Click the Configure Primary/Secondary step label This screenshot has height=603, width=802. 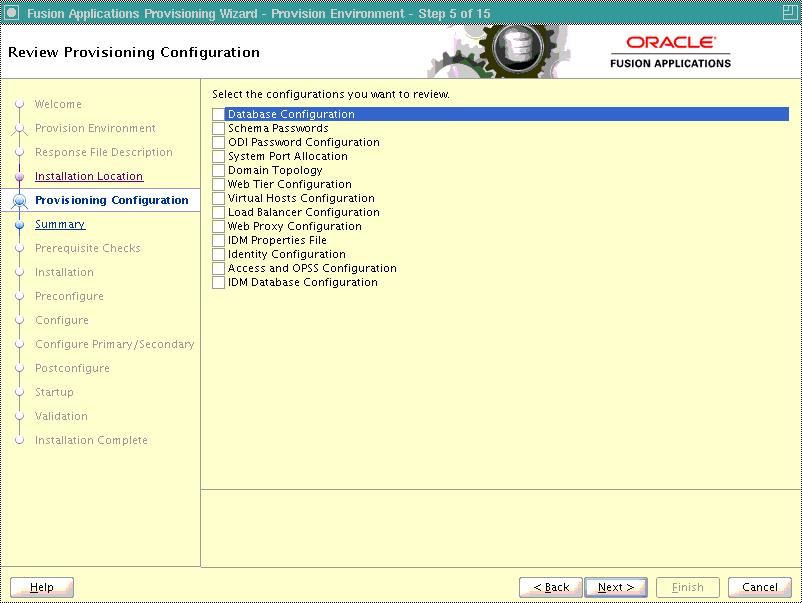115,344
